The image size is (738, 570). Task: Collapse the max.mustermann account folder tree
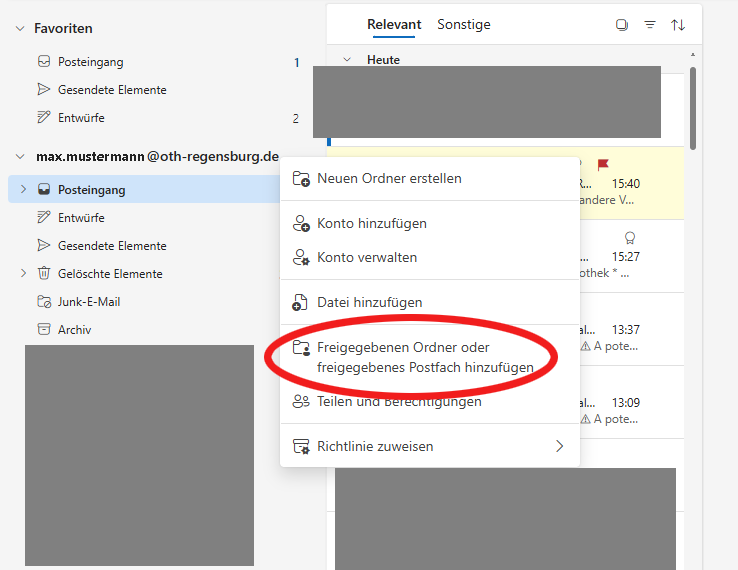pyautogui.click(x=20, y=157)
